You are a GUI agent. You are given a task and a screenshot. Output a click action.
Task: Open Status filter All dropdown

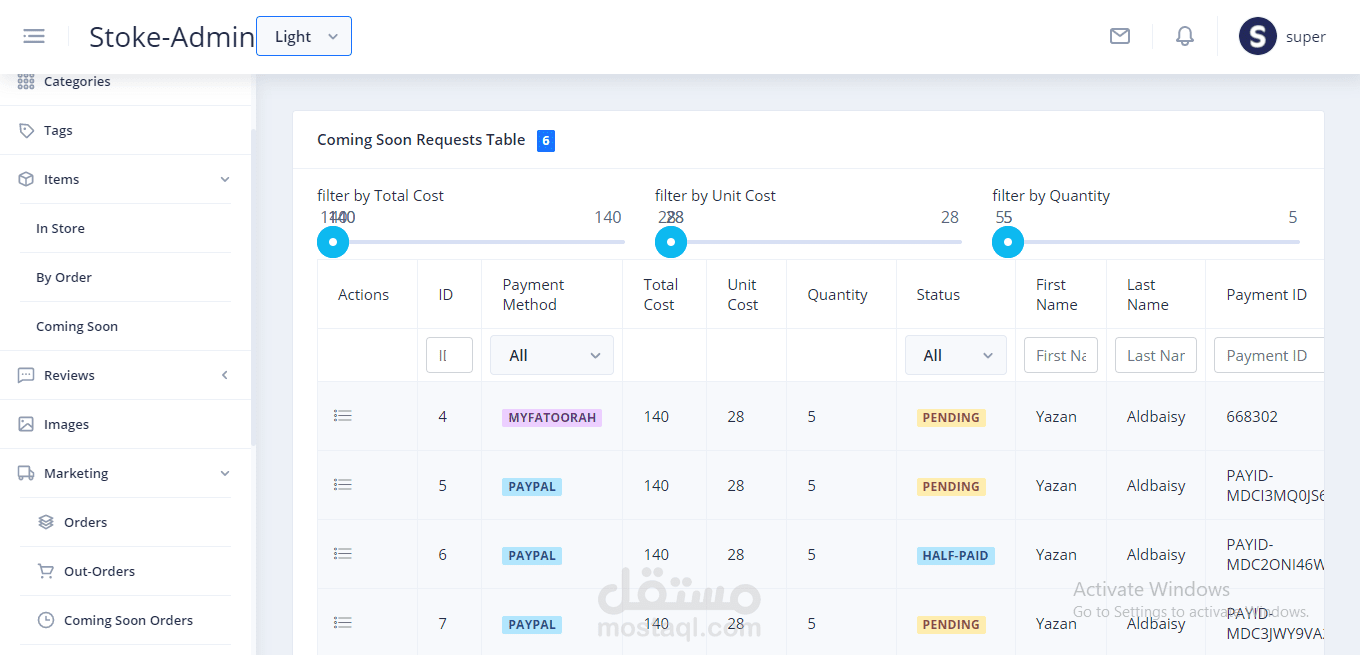point(956,355)
